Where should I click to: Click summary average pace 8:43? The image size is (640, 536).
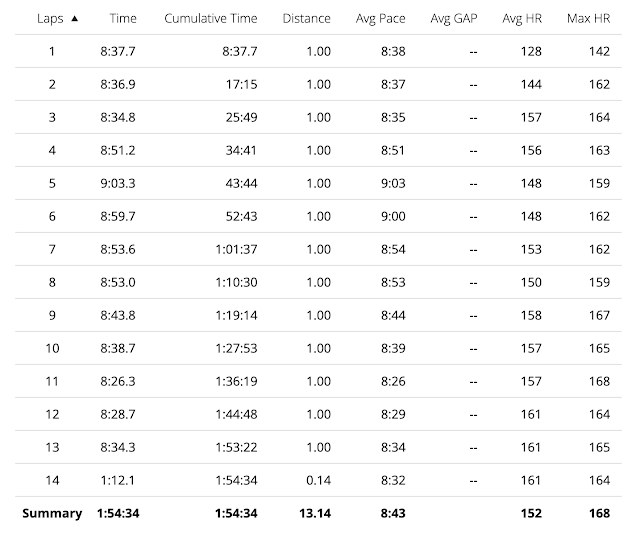coord(391,513)
